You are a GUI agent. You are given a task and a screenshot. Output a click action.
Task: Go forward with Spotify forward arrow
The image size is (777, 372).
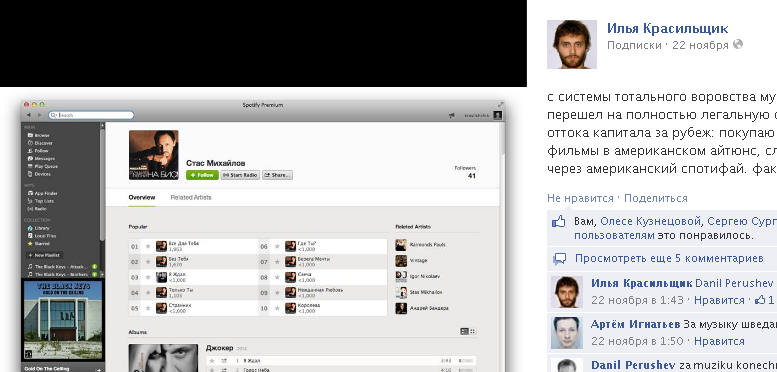pyautogui.click(x=40, y=115)
